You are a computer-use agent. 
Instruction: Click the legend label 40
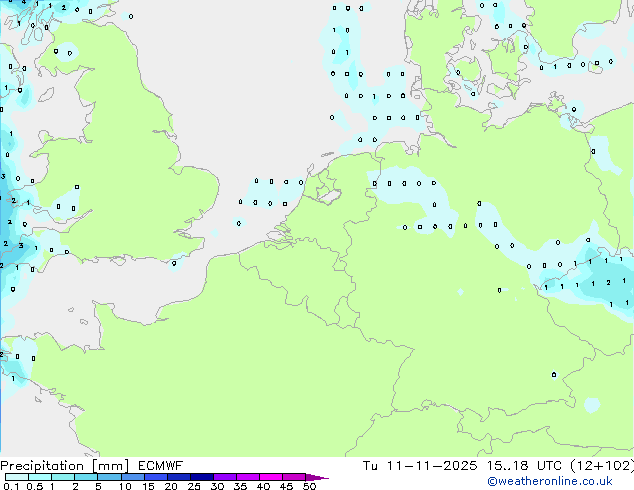[x=263, y=486]
